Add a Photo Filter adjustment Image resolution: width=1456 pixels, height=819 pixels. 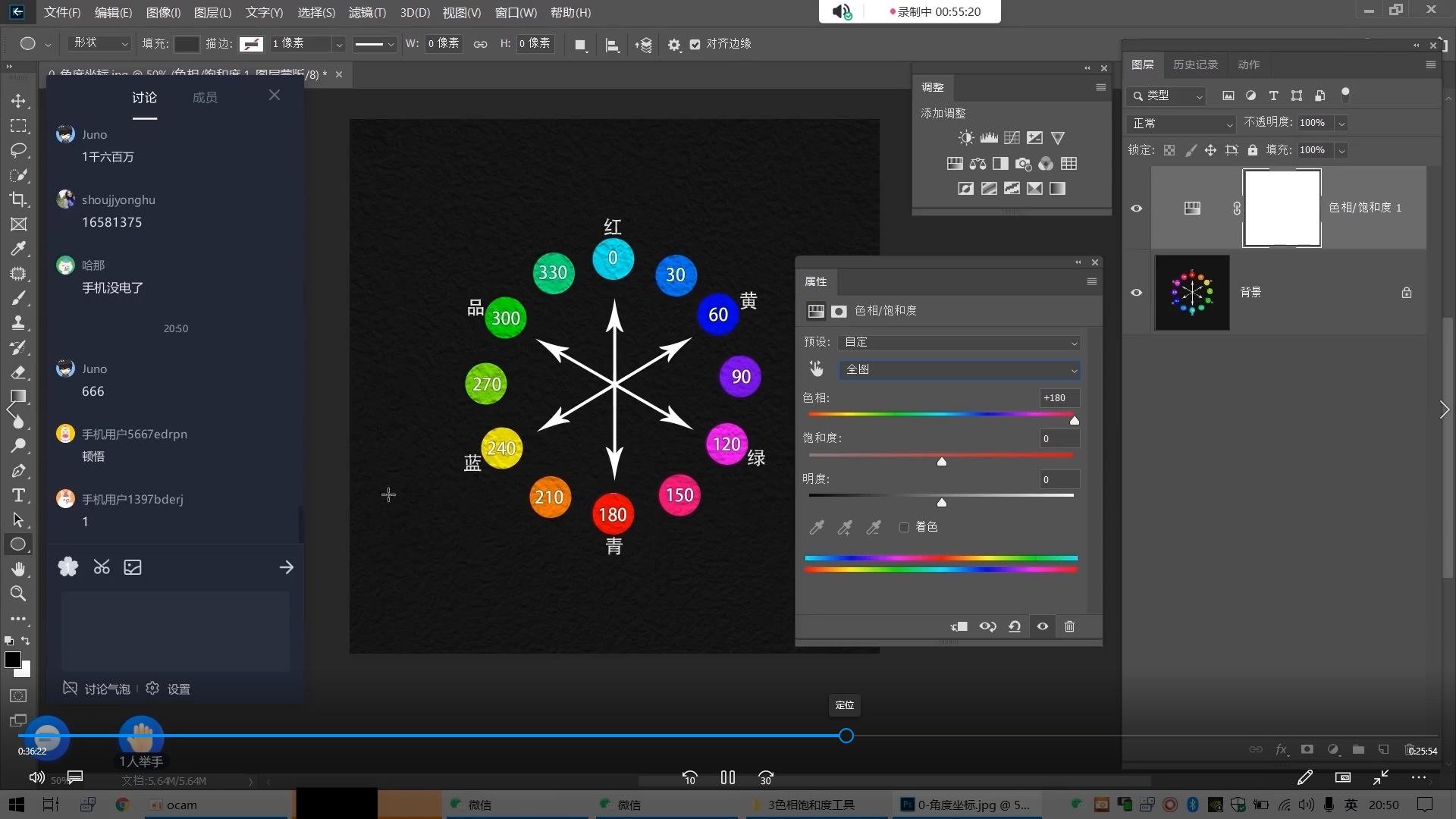[1023, 164]
